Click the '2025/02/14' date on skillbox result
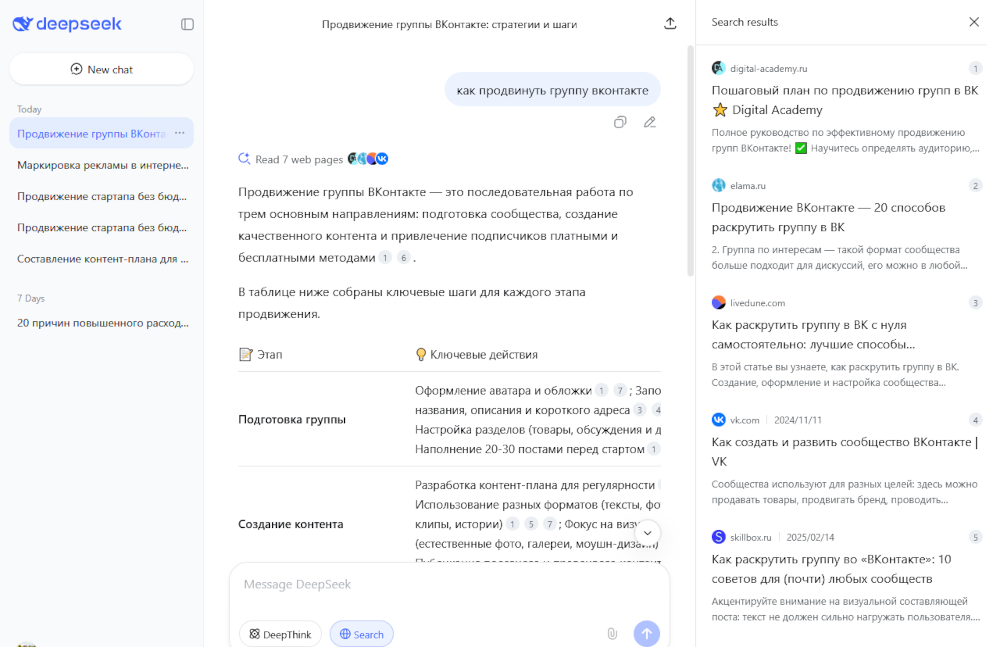 (810, 537)
